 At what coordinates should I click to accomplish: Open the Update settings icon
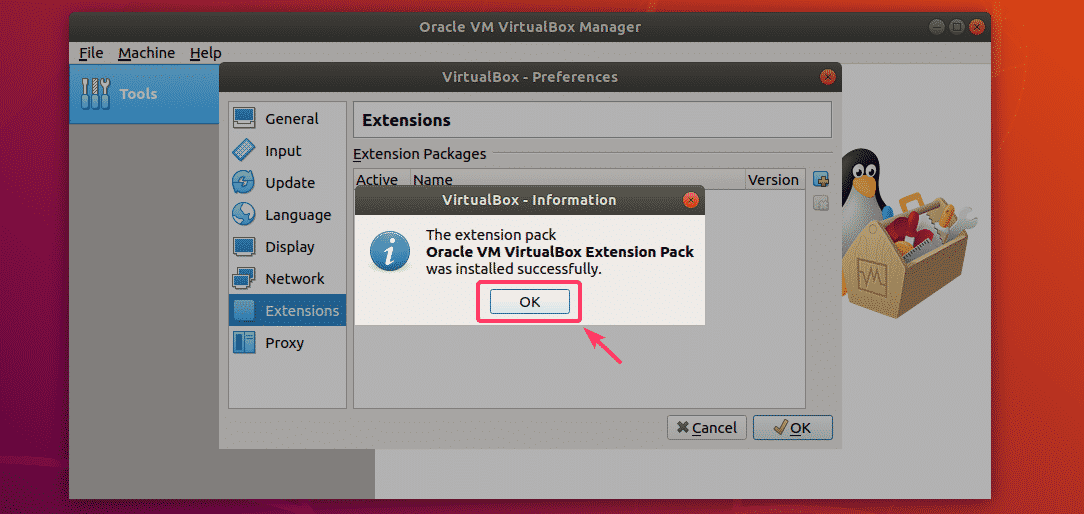244,183
